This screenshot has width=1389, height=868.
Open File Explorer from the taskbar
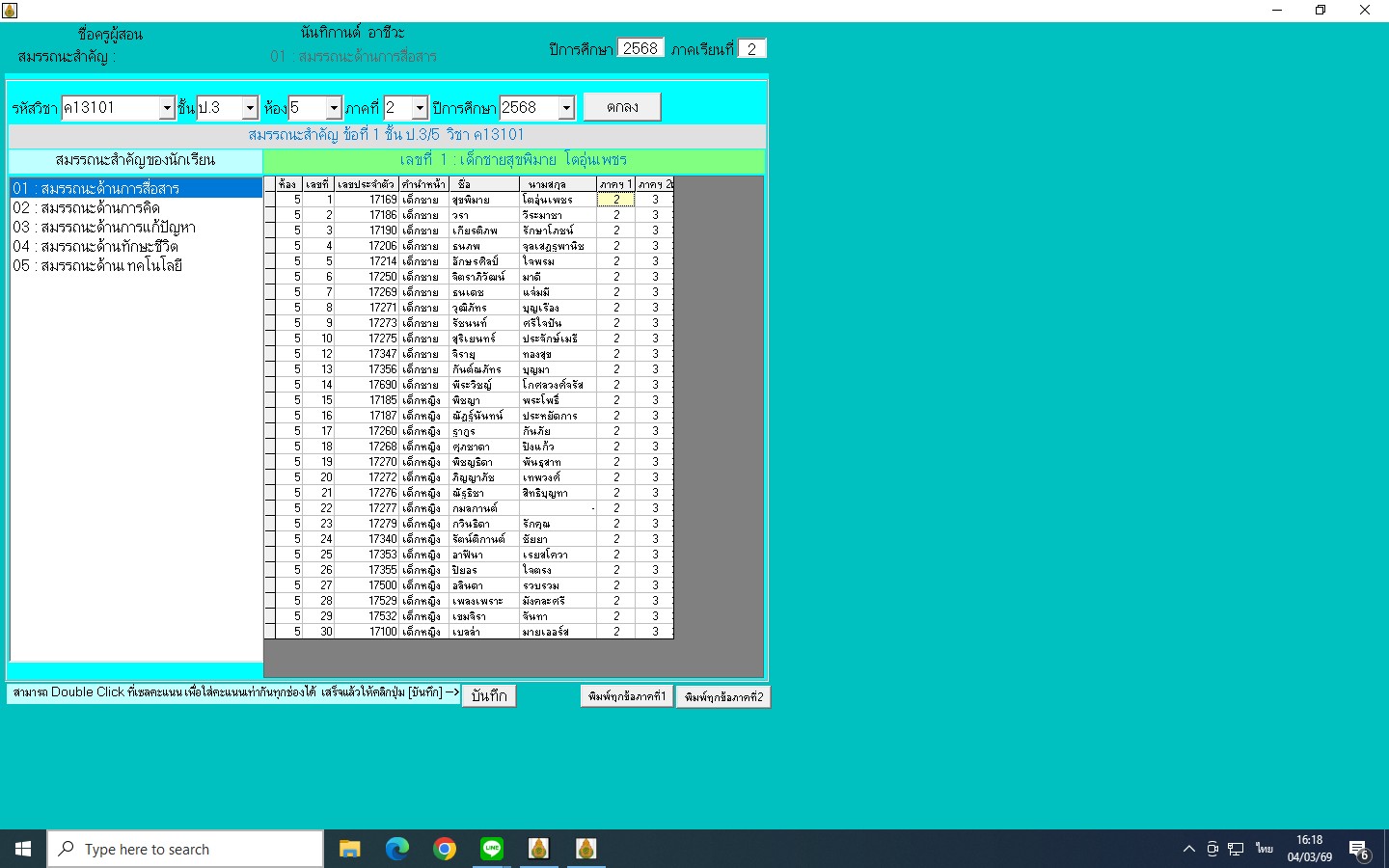[x=349, y=849]
